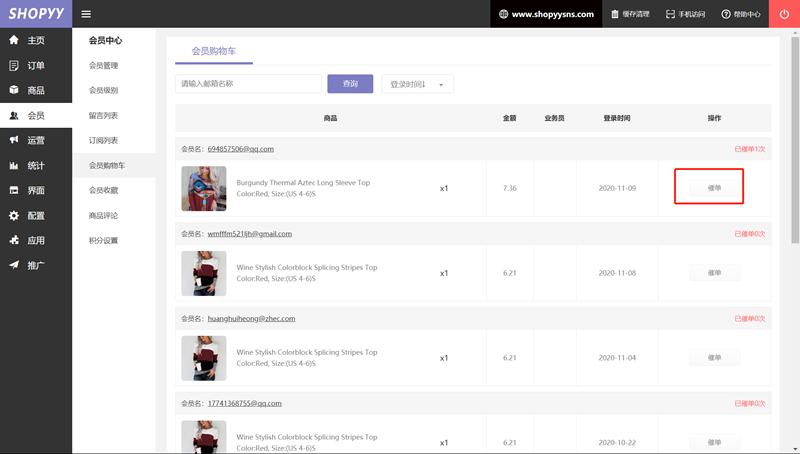Expand the 登录时间 sort dropdown

[x=417, y=84]
